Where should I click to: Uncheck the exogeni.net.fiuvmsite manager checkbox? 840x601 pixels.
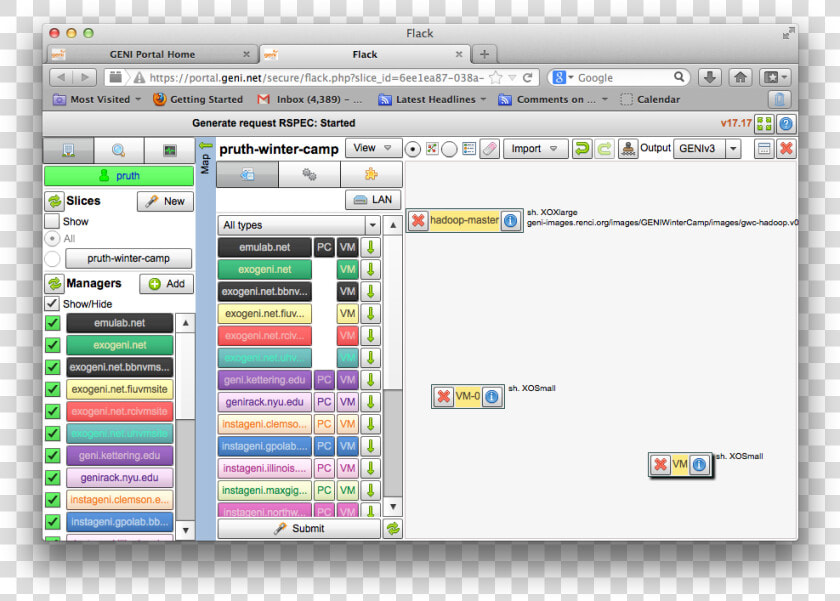tap(52, 389)
